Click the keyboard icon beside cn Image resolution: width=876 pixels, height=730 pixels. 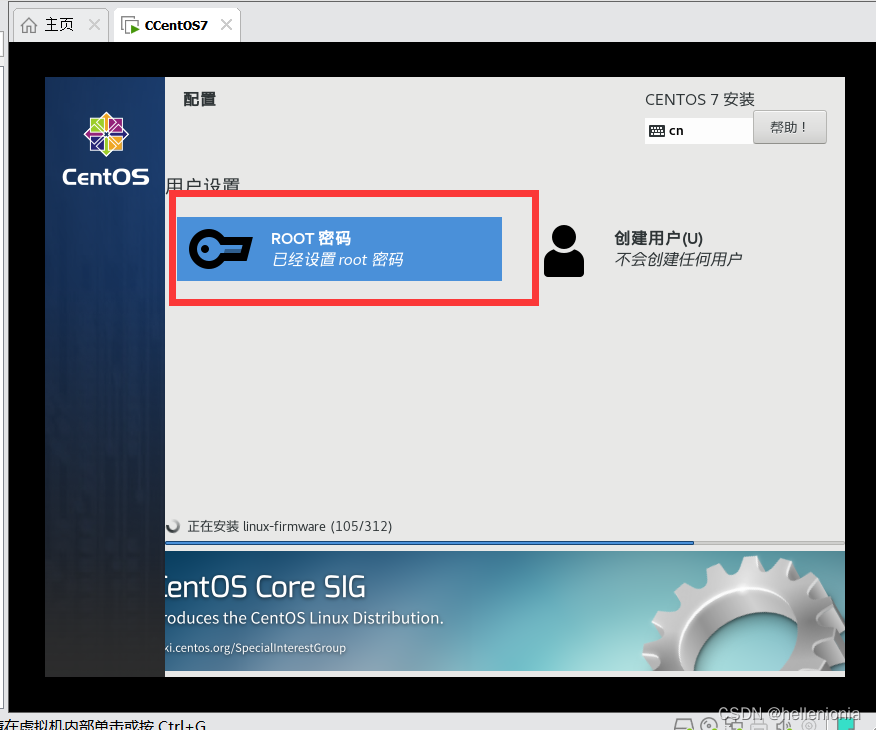[655, 130]
